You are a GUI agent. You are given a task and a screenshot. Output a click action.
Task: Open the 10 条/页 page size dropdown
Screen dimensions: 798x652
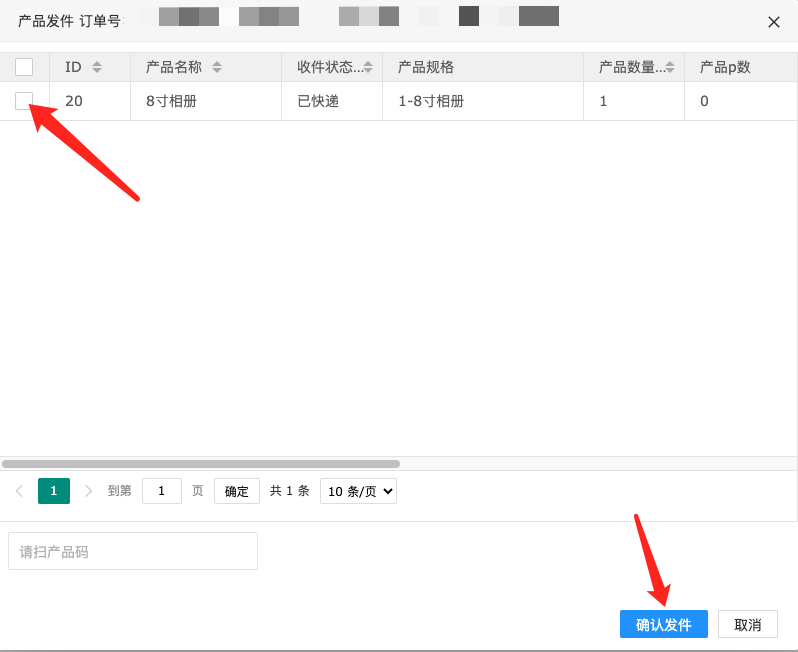click(358, 491)
